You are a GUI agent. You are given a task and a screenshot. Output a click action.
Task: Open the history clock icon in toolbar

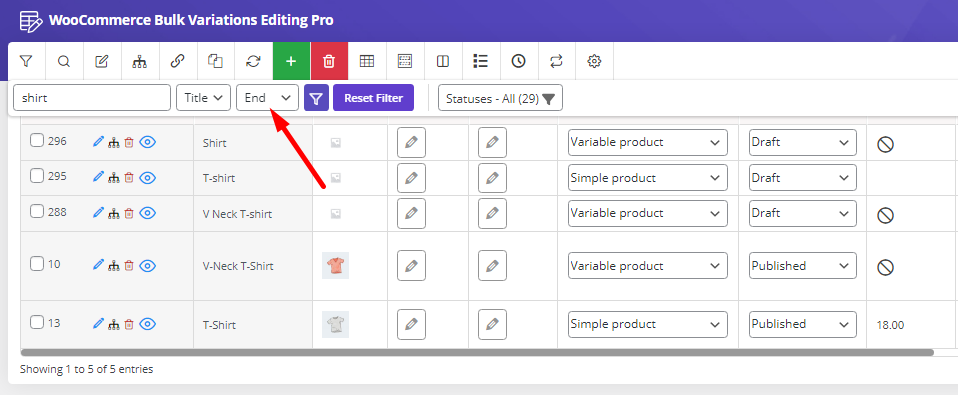pyautogui.click(x=519, y=61)
